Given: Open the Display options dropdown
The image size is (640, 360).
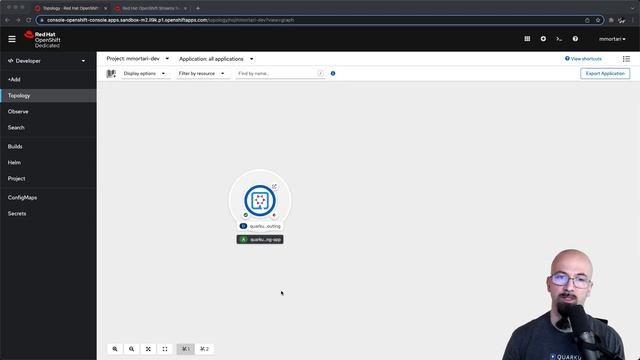Looking at the screenshot, I should point(144,73).
